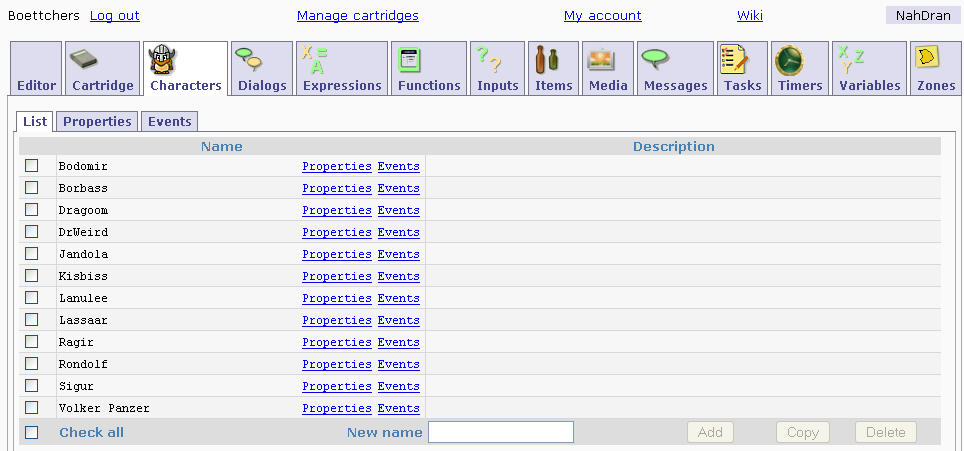Click the Manage cartridges link

point(357,16)
